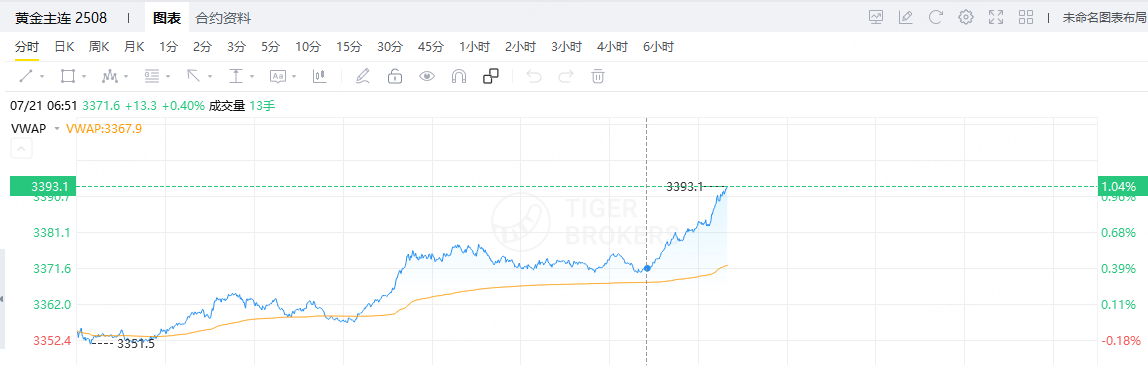Image resolution: width=1148 pixels, height=365 pixels.
Task: Collapse indicator legend with small arrow button
Action: [x=21, y=149]
